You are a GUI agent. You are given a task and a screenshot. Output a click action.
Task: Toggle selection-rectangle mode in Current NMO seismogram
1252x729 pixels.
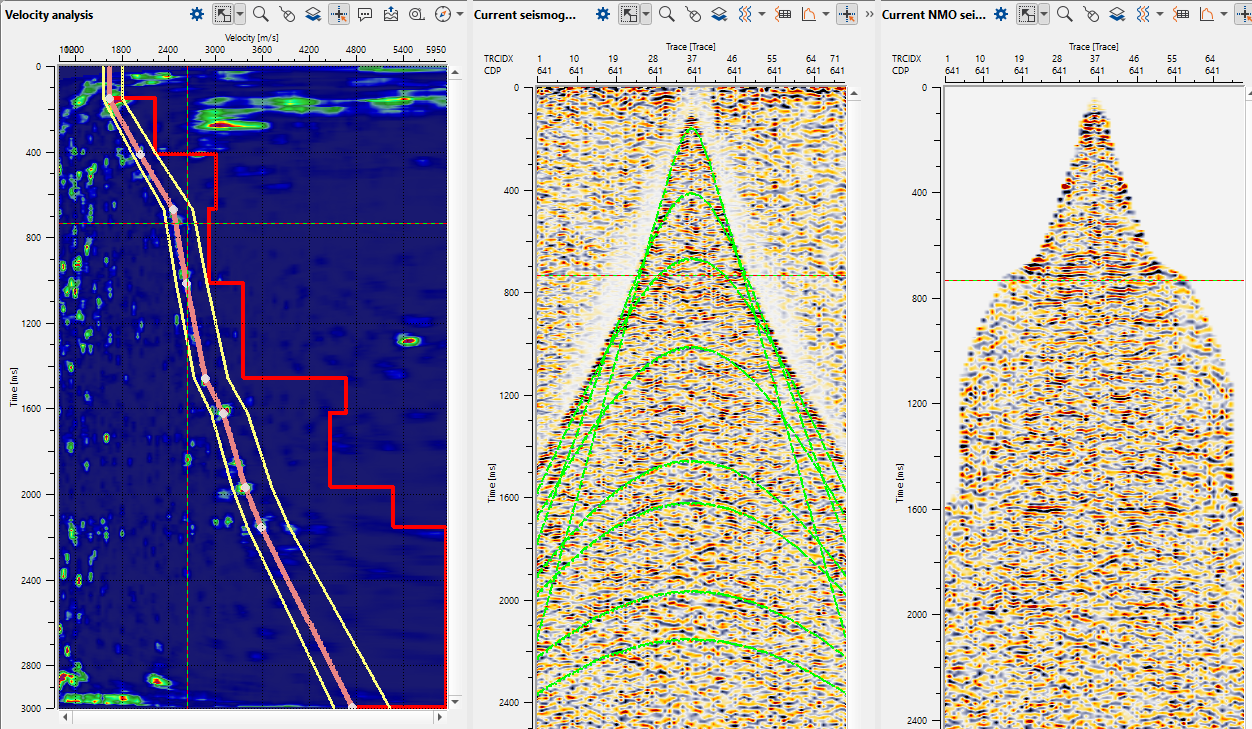[1026, 14]
